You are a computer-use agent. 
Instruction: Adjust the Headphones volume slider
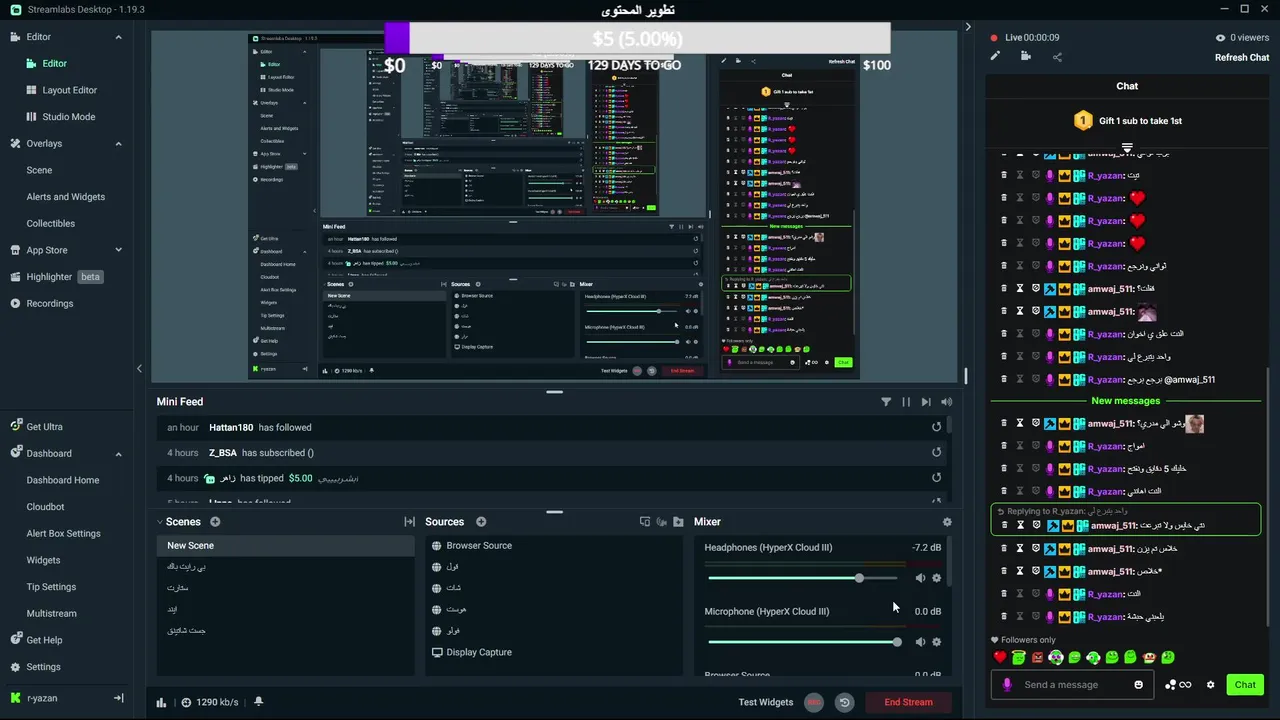point(803,578)
